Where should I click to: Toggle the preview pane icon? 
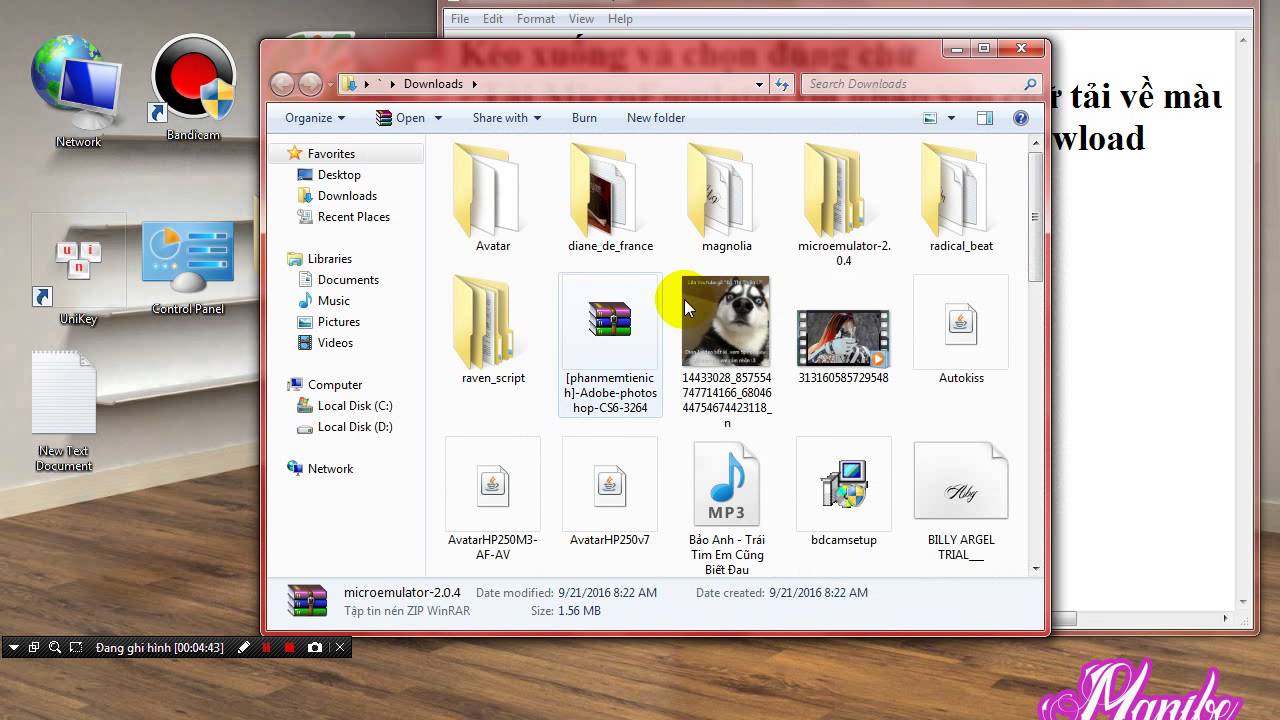pos(985,118)
